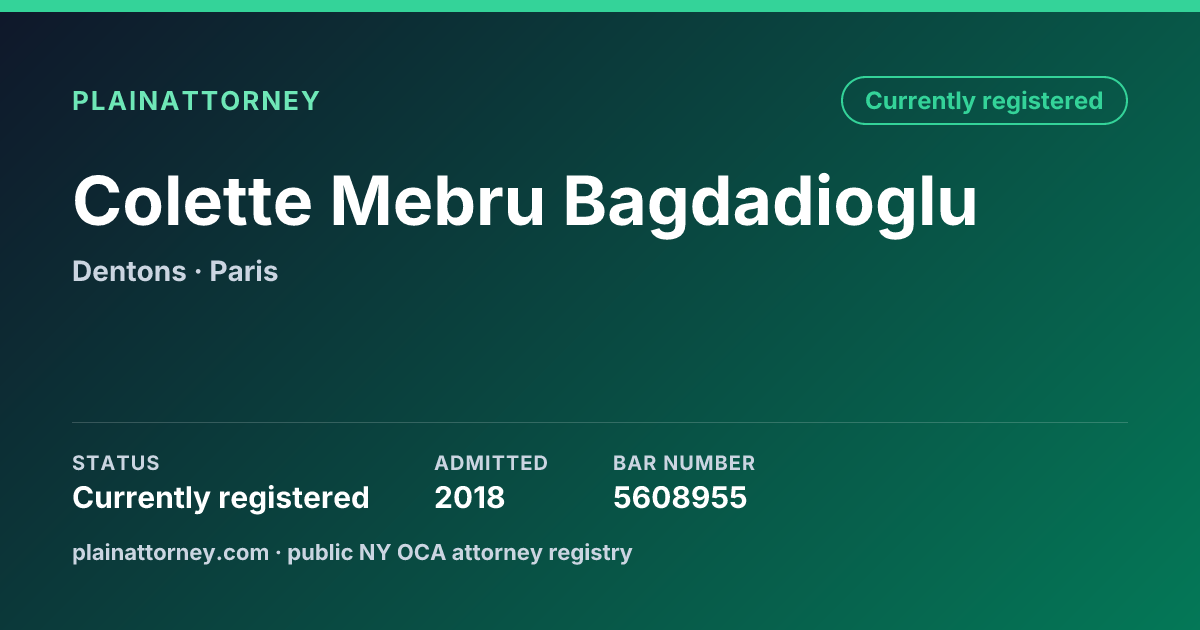
Task: Open the plainattorney.com footer link
Action: click(170, 552)
